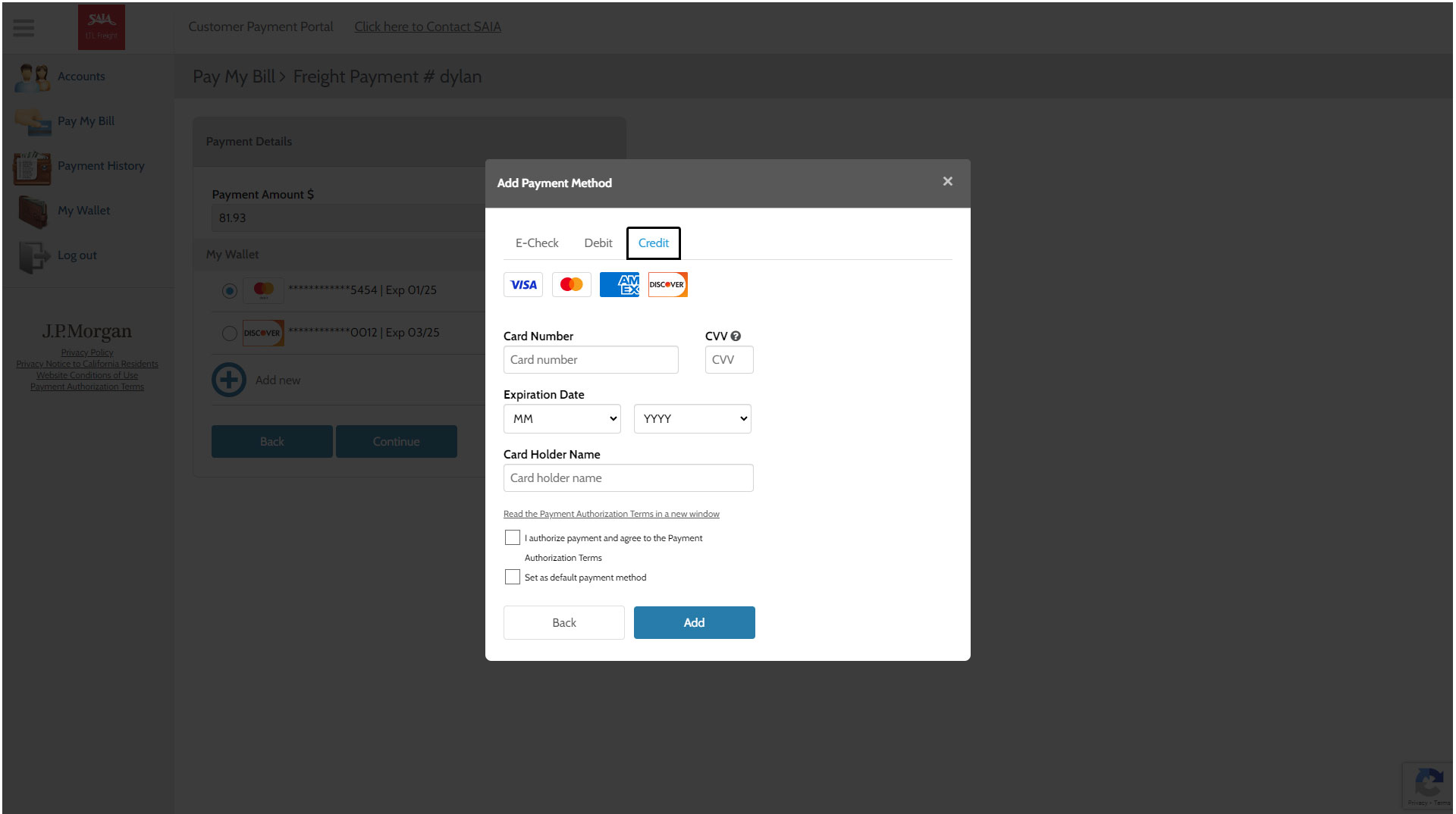Click the Mastercard logo in the dialog
Viewport: 1456px width, 814px height.
(x=571, y=285)
